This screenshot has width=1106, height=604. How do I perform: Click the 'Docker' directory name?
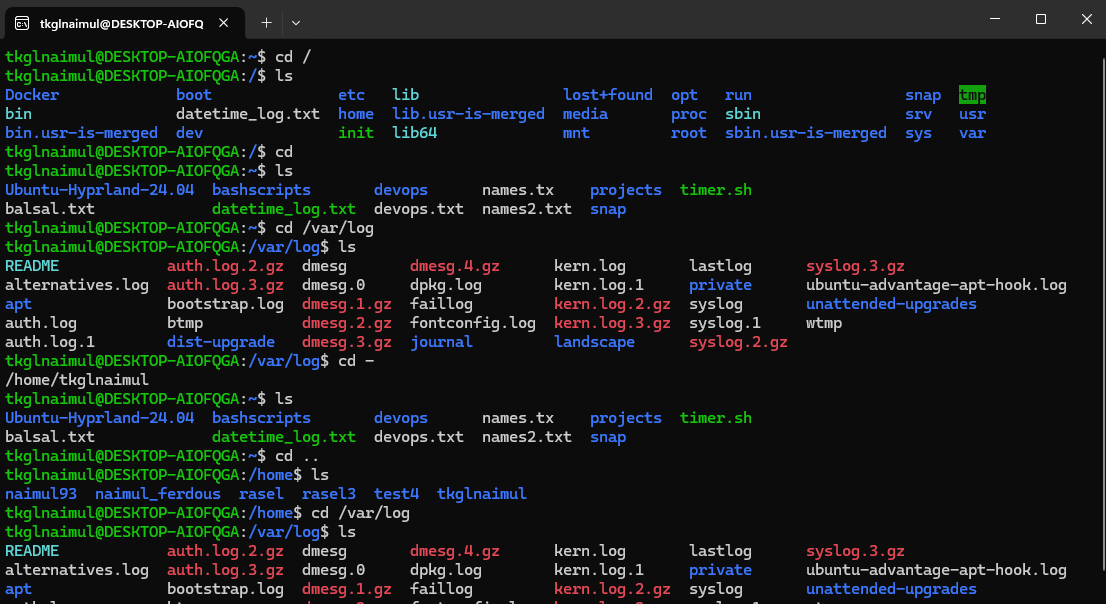[32, 95]
